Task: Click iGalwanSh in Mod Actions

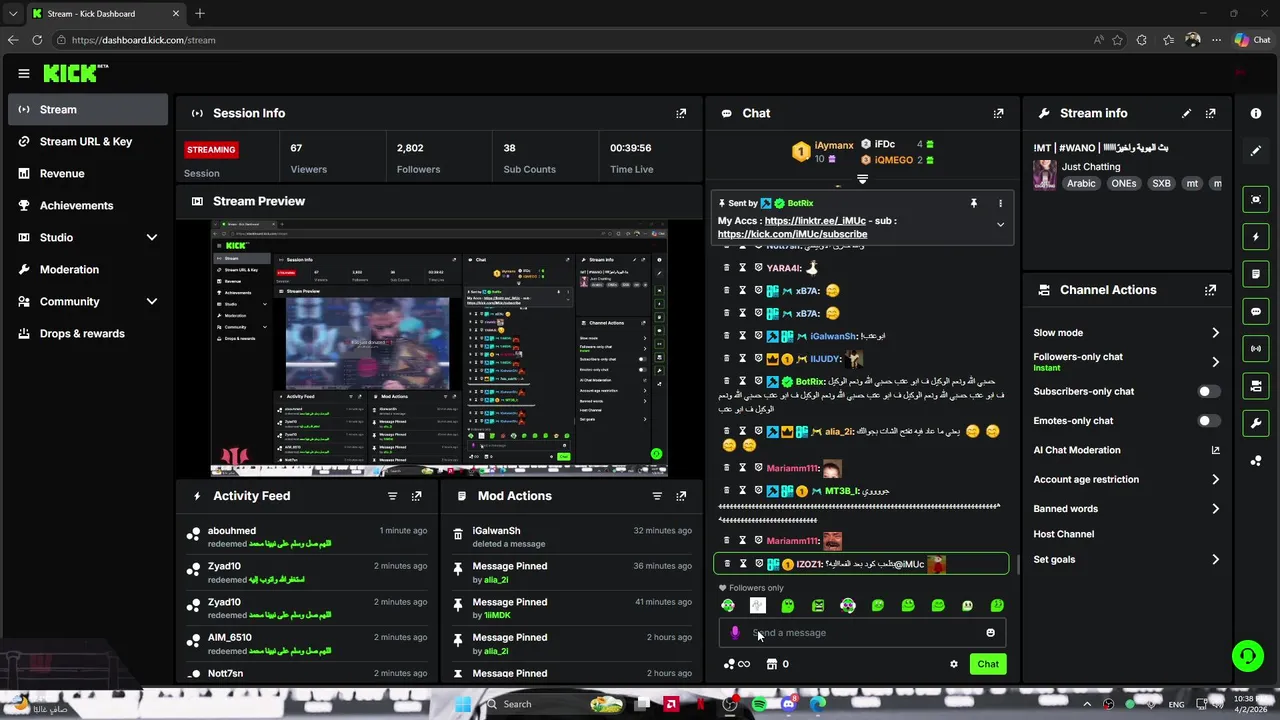Action: click(x=496, y=531)
